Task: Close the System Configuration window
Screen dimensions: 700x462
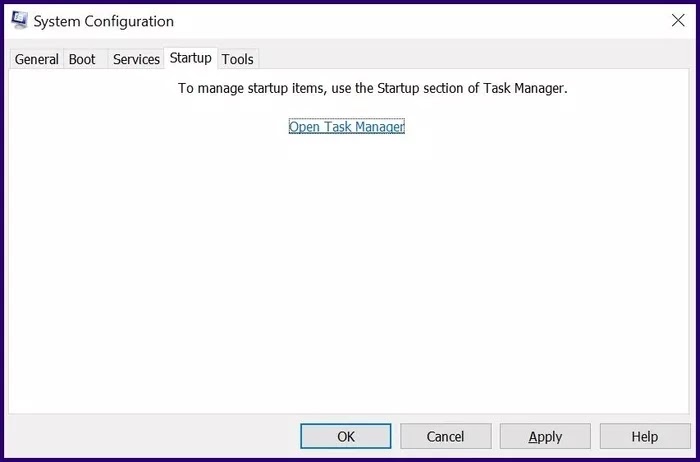Action: [678, 20]
